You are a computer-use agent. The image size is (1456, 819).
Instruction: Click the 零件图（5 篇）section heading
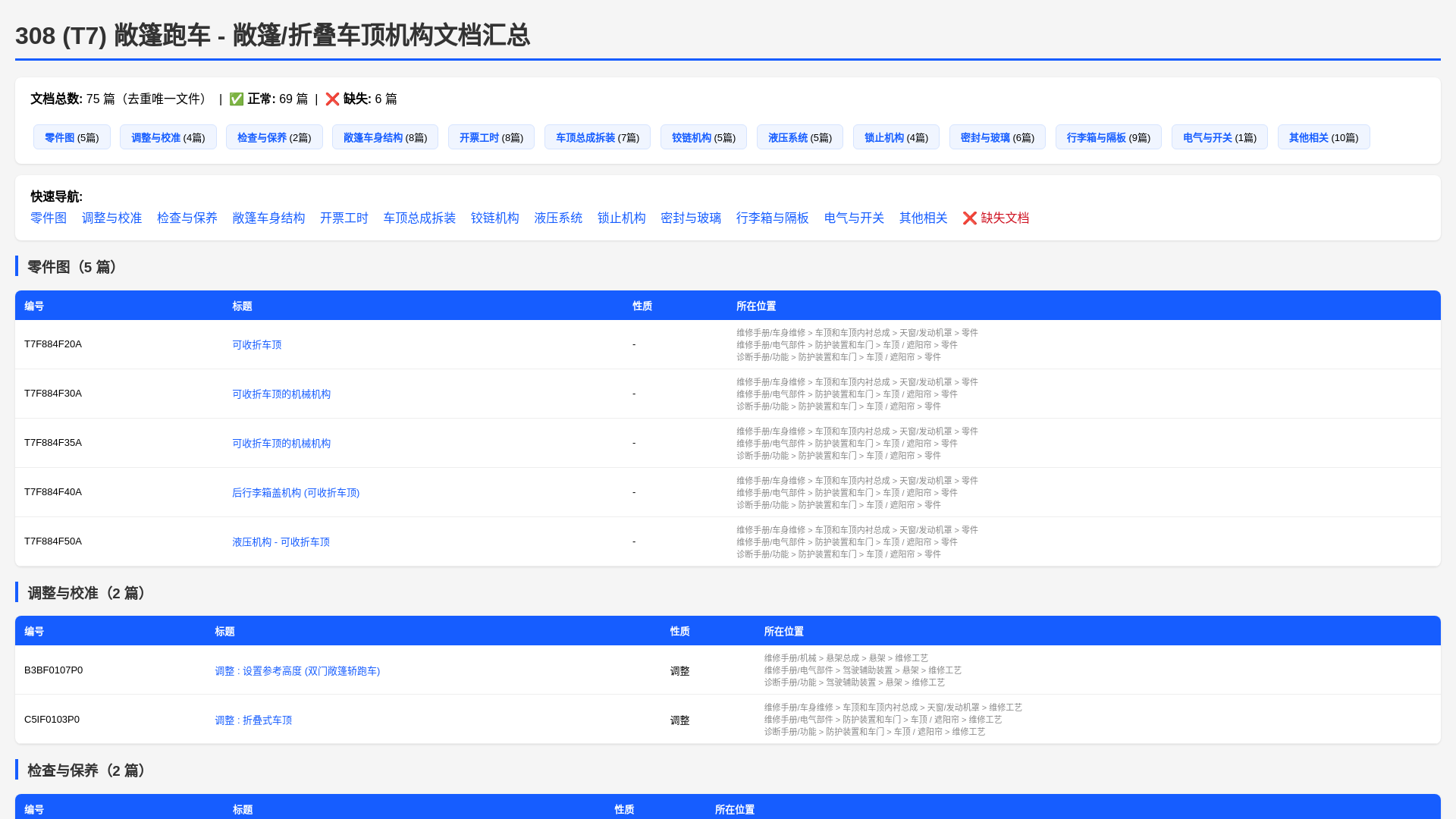(x=74, y=267)
